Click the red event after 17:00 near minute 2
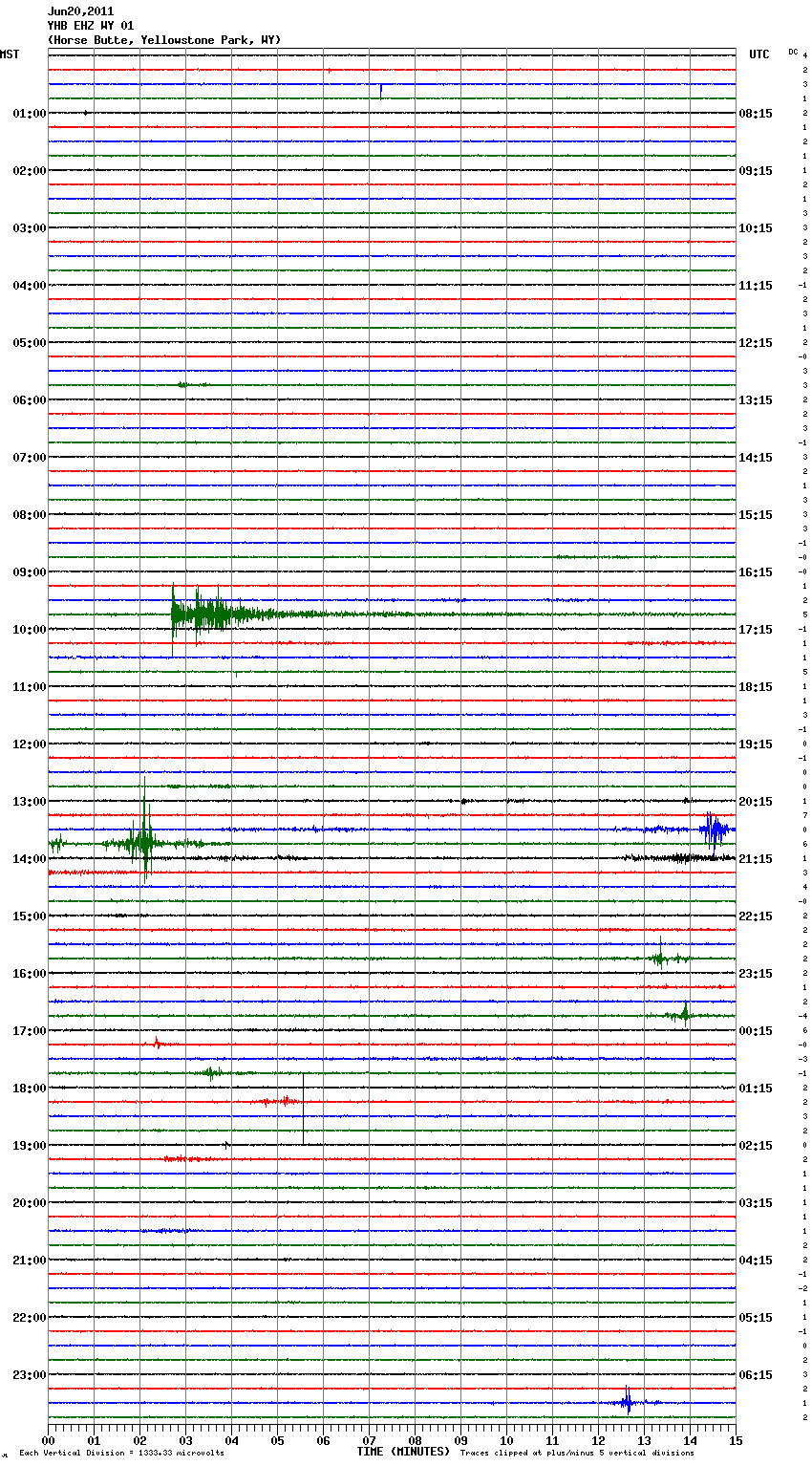This screenshot has width=812, height=1466. click(x=157, y=1044)
